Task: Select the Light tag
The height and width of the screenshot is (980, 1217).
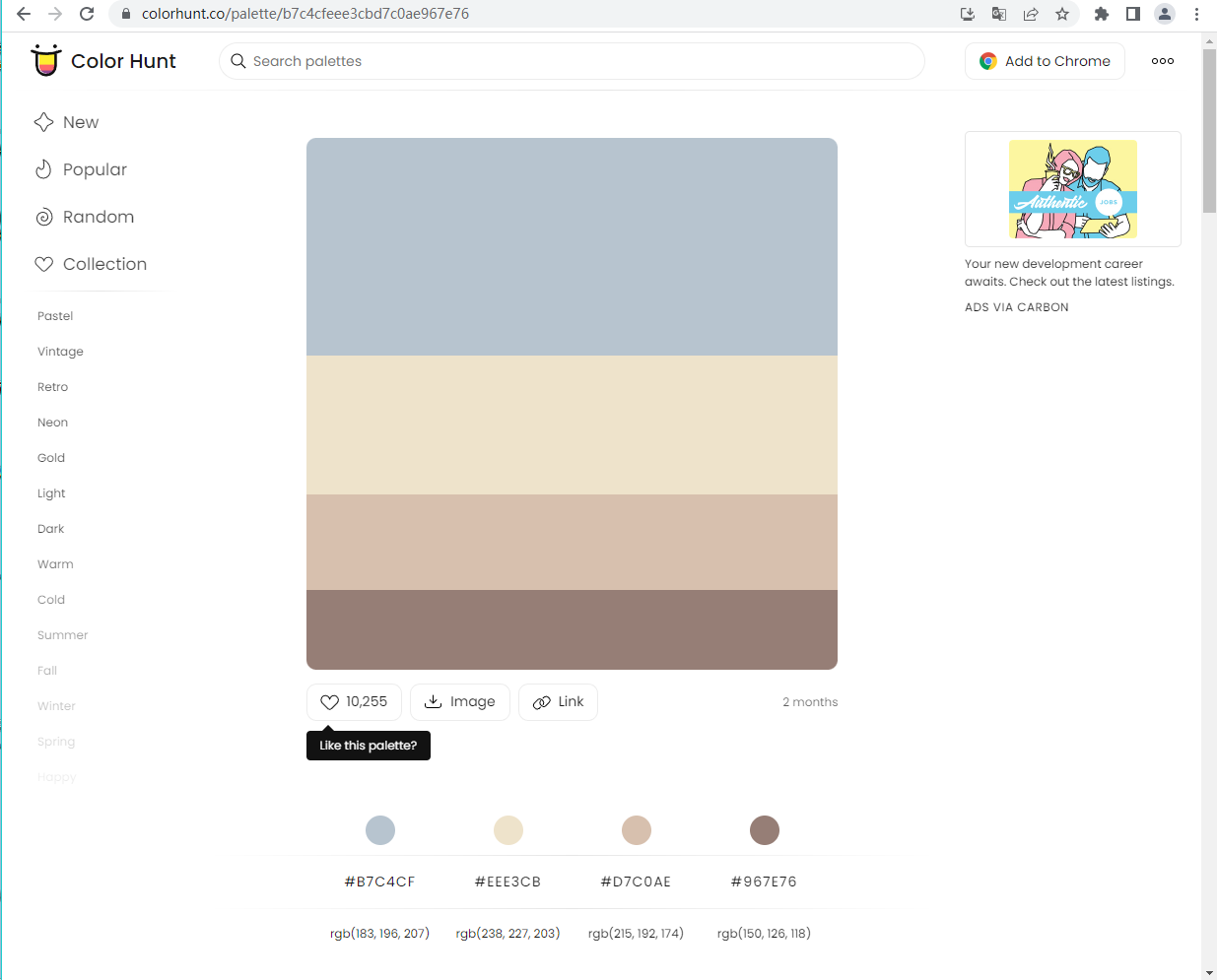Action: pos(51,493)
